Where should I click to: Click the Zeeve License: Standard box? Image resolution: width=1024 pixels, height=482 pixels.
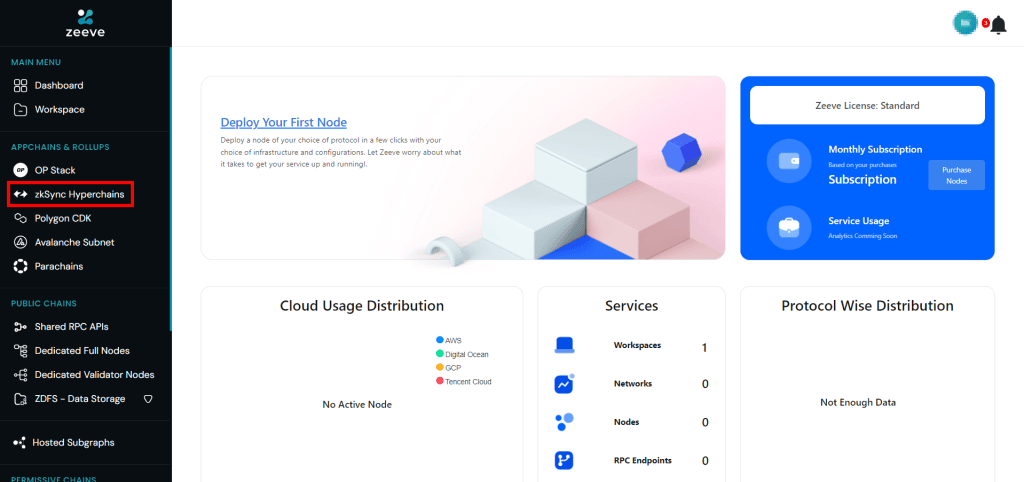[x=867, y=105]
